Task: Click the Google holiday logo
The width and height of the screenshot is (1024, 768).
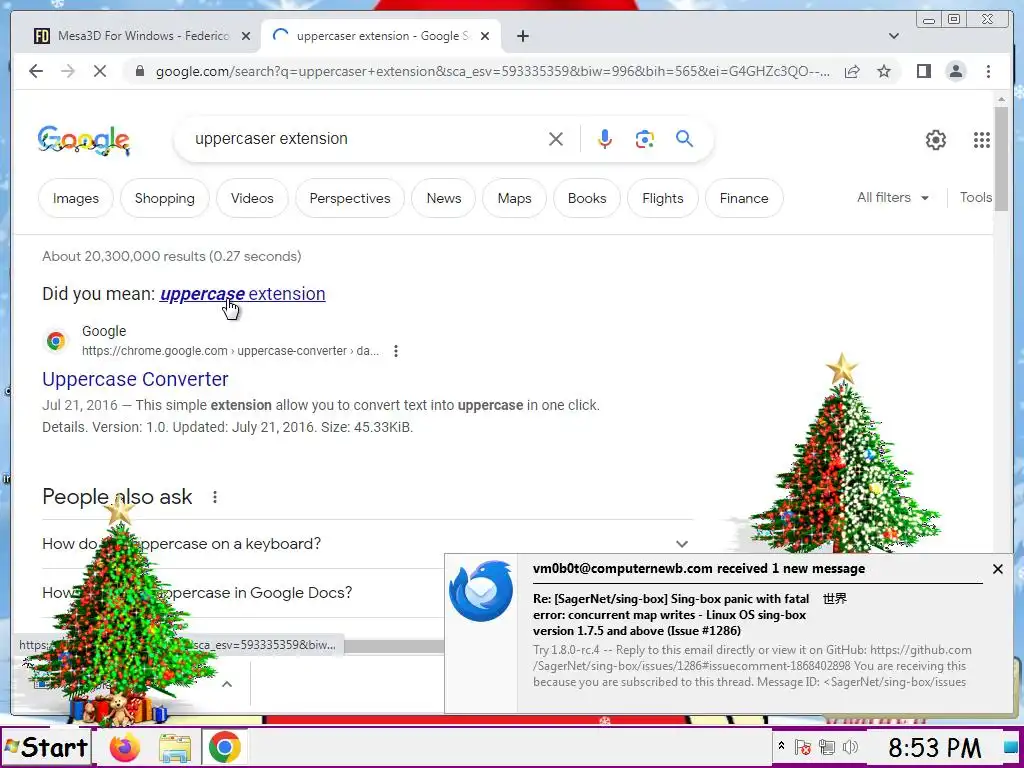Action: click(x=84, y=140)
